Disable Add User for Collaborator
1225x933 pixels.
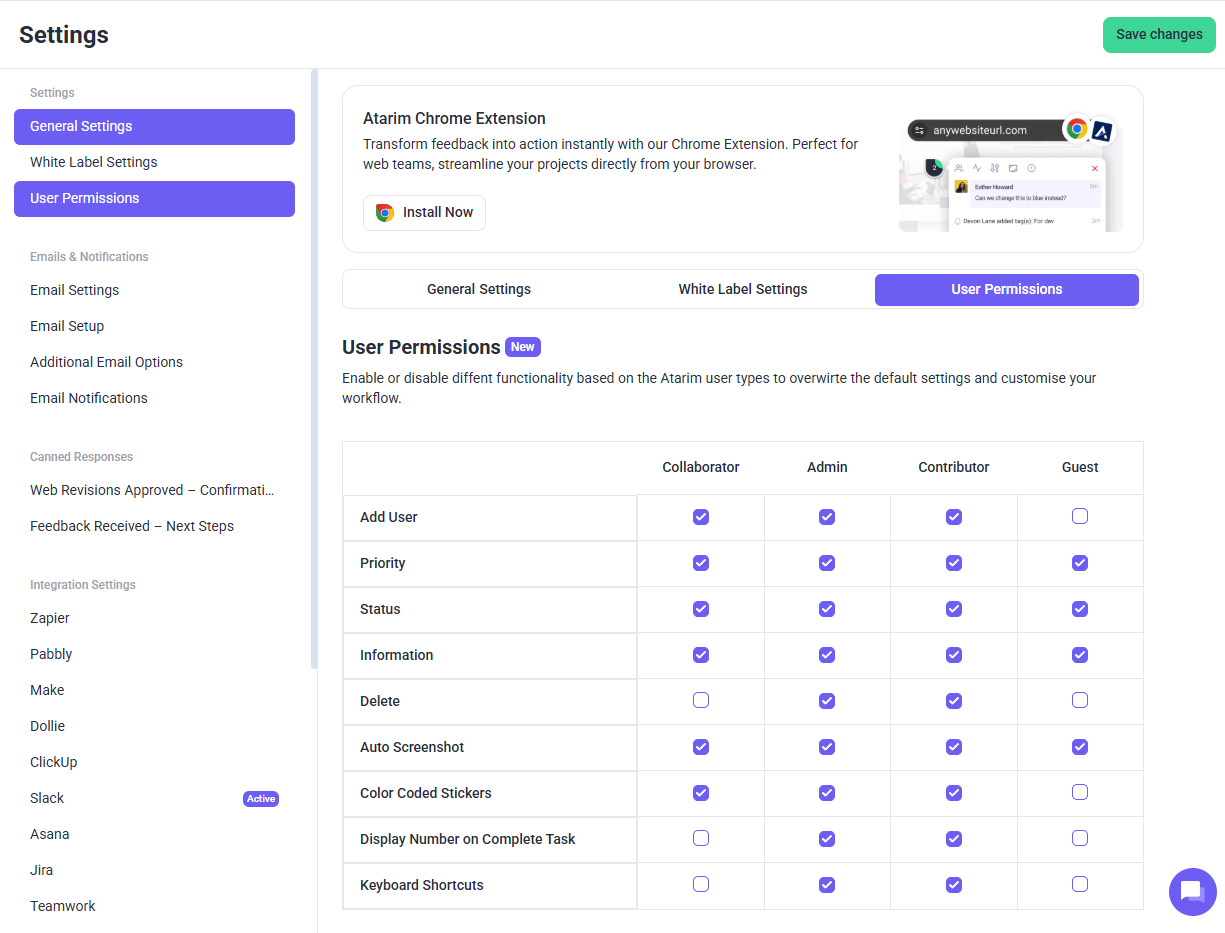701,517
